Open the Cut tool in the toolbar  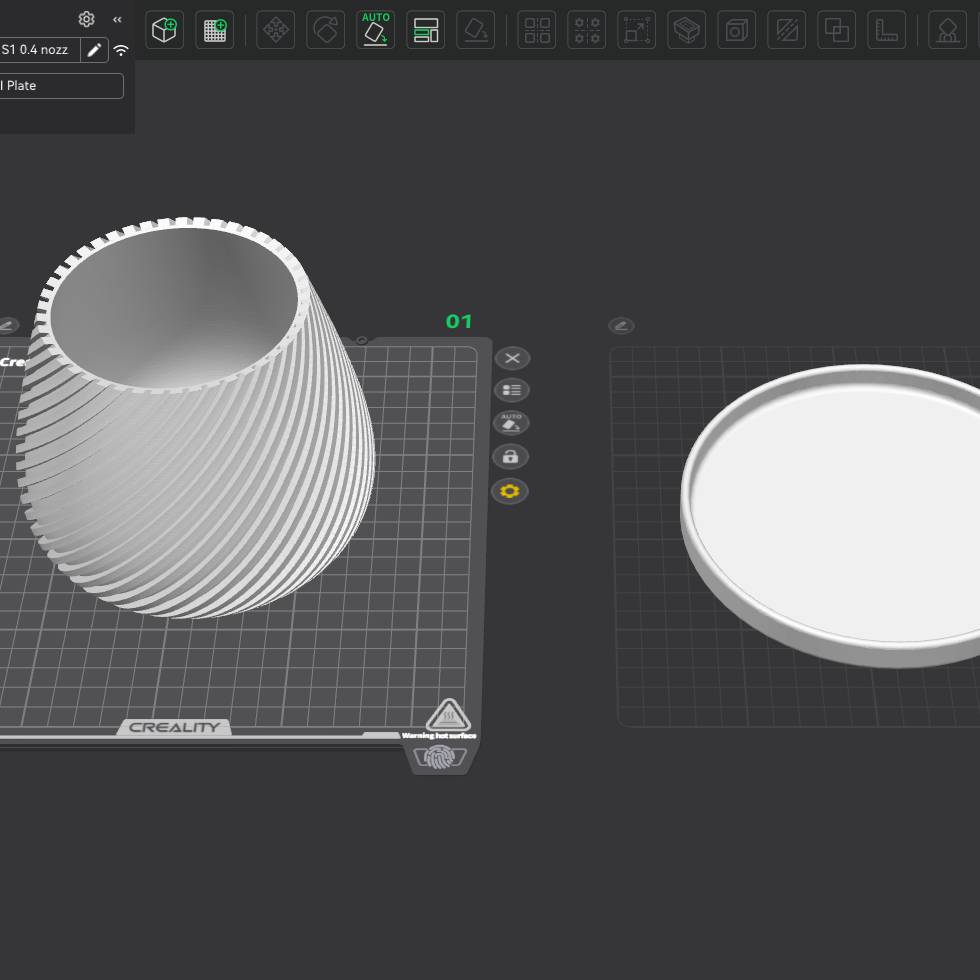click(786, 30)
